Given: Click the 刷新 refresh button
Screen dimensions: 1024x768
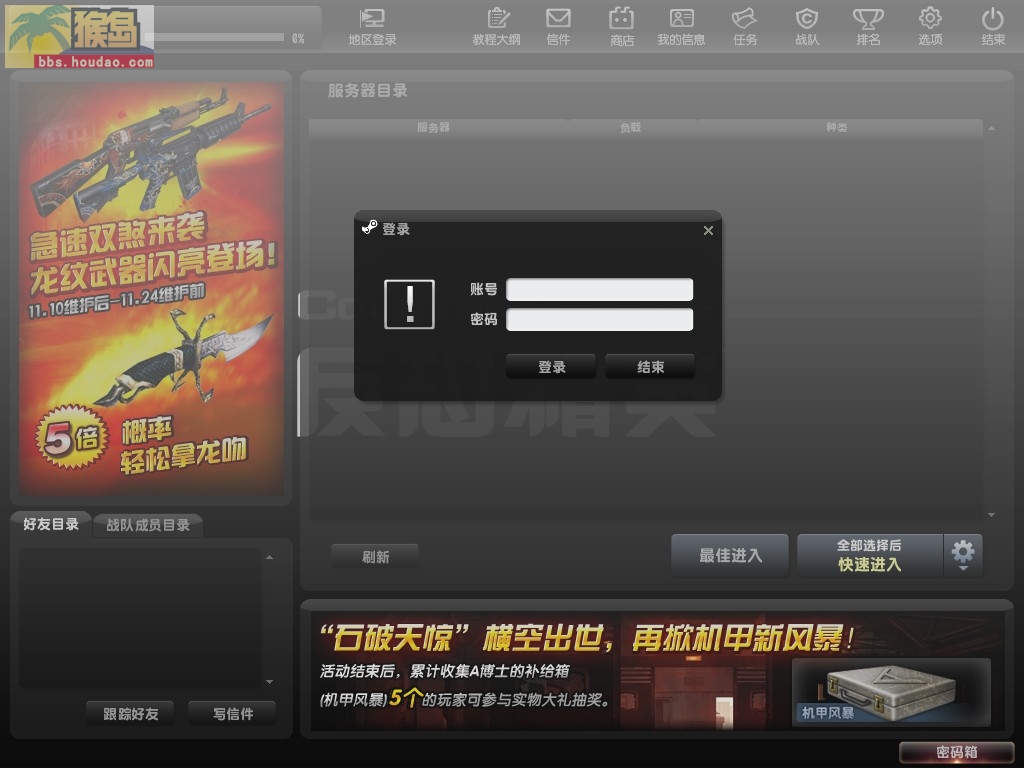Looking at the screenshot, I should tap(375, 556).
